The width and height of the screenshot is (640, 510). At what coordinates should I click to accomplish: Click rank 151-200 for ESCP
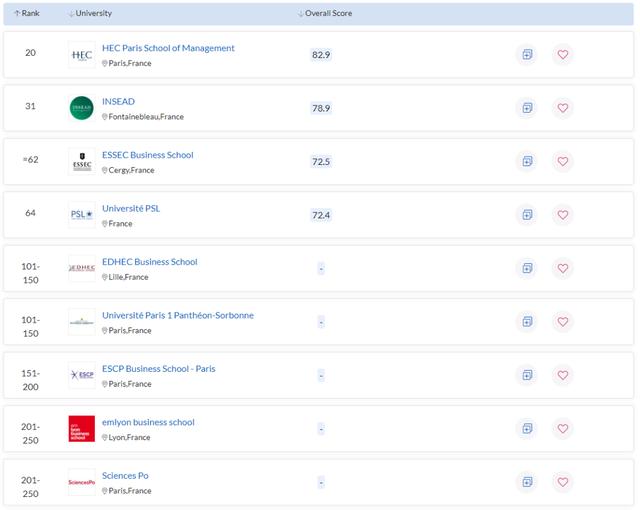(31, 380)
